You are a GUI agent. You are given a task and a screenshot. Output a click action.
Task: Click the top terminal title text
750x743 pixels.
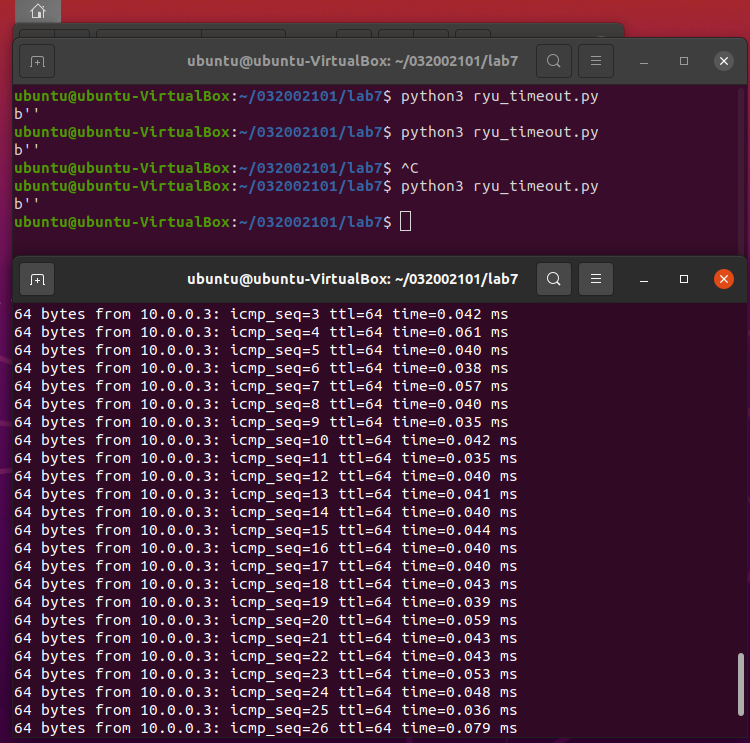coord(353,61)
